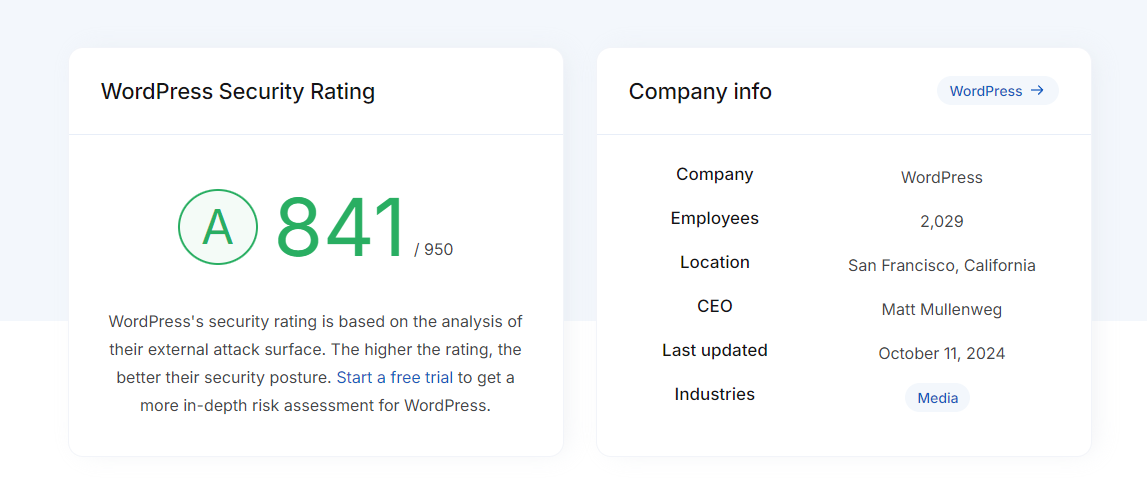Viewport: 1147px width, 503px height.
Task: Click the circled A grade badge
Action: click(218, 227)
